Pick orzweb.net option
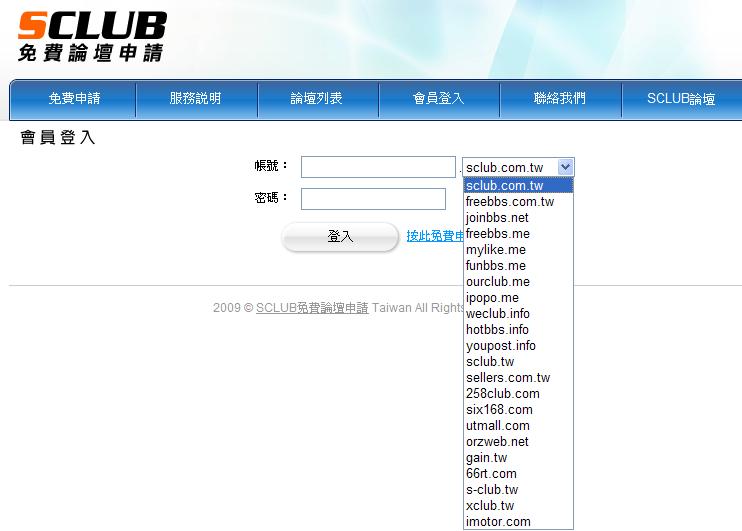Image resolution: width=742 pixels, height=531 pixels. tap(518, 442)
